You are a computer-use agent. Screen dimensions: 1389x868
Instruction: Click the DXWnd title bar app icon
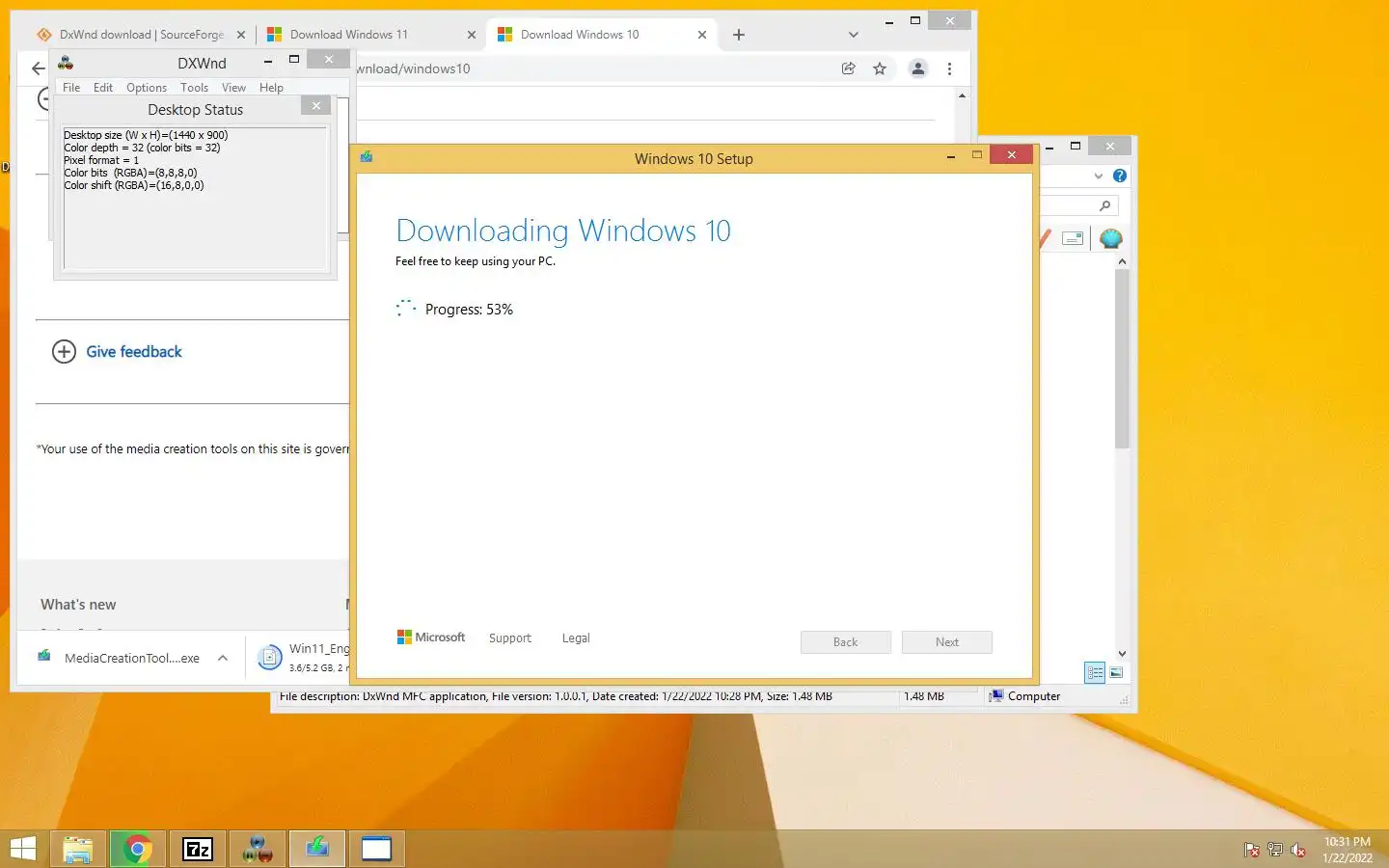66,63
